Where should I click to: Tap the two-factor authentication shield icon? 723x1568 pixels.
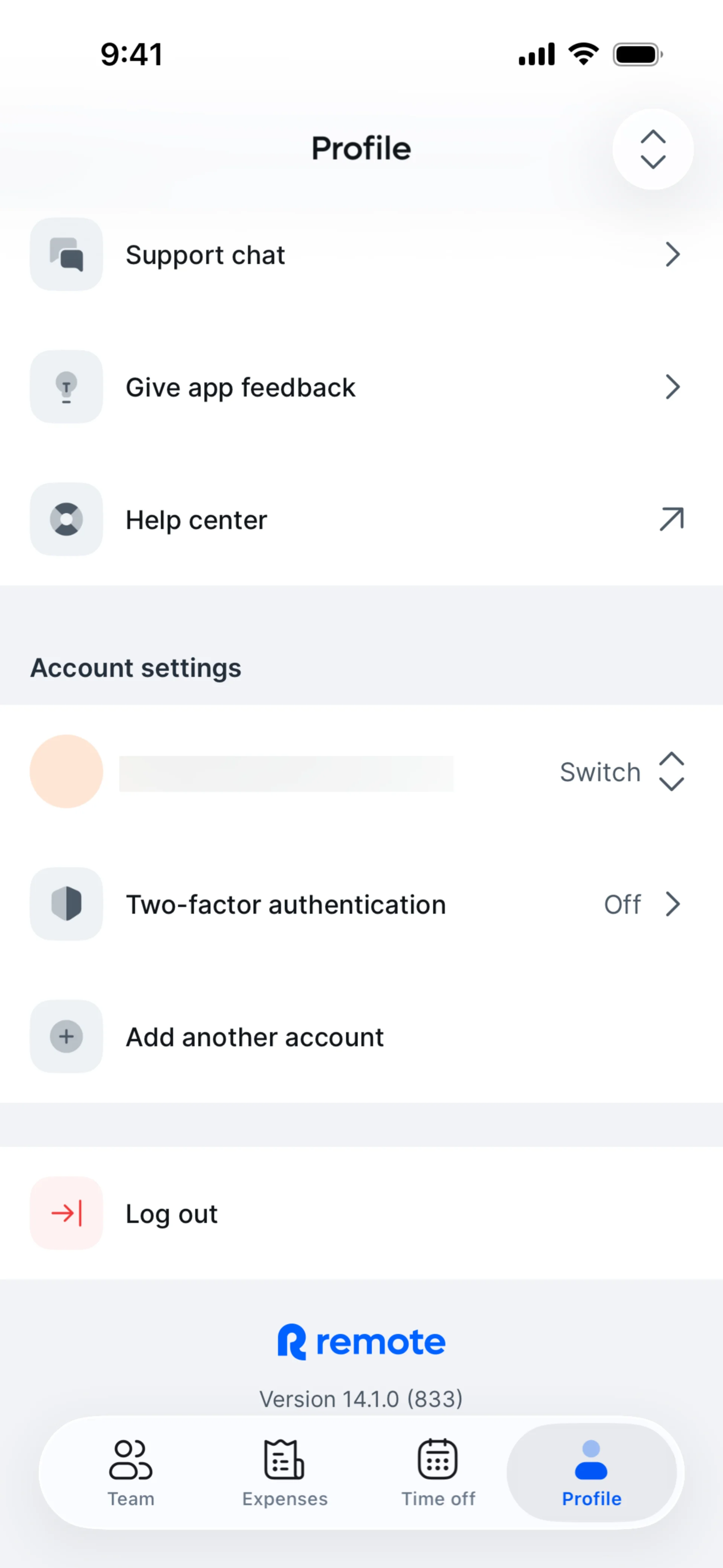point(66,904)
